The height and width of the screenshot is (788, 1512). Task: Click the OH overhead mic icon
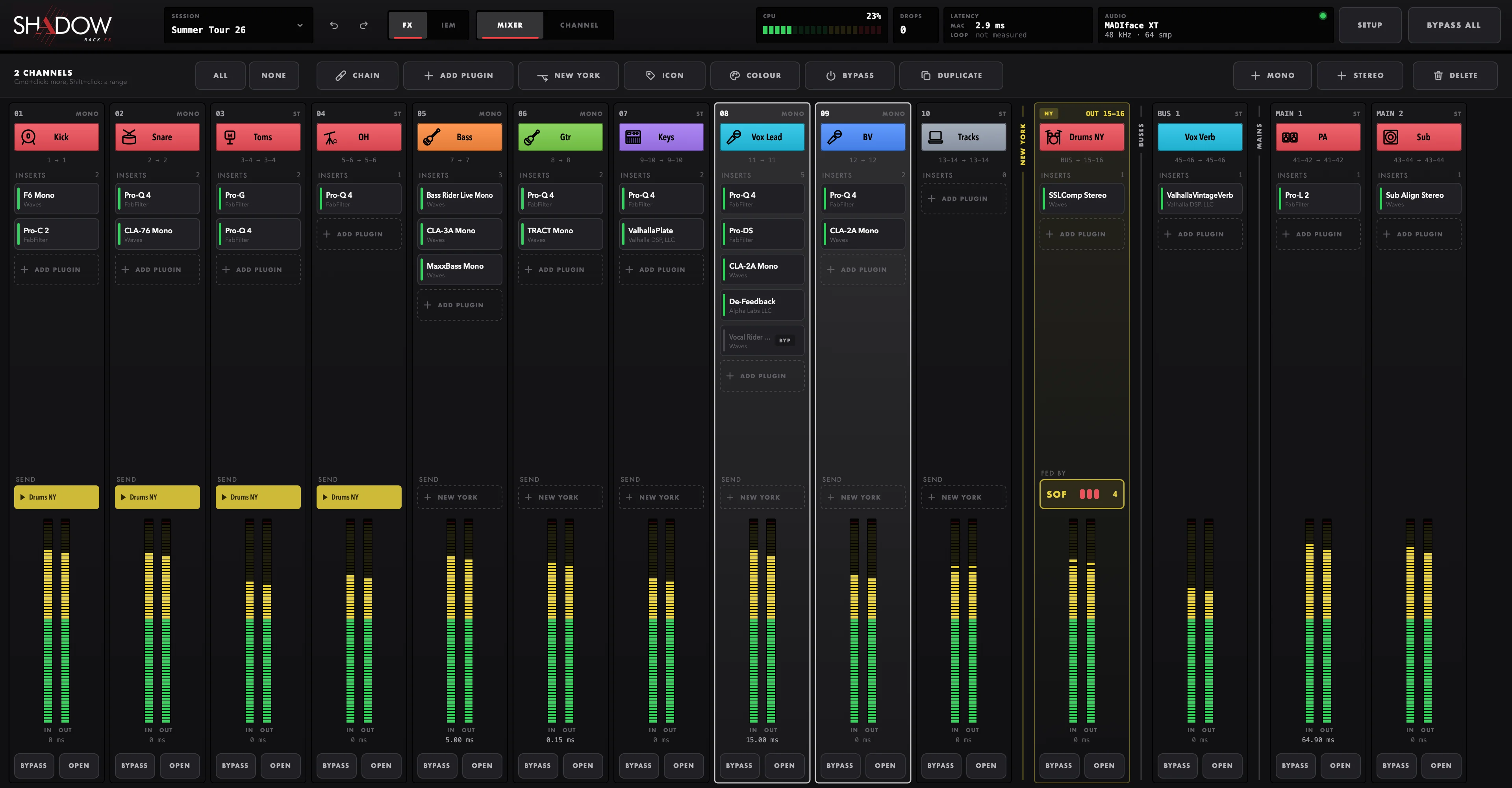[331, 137]
